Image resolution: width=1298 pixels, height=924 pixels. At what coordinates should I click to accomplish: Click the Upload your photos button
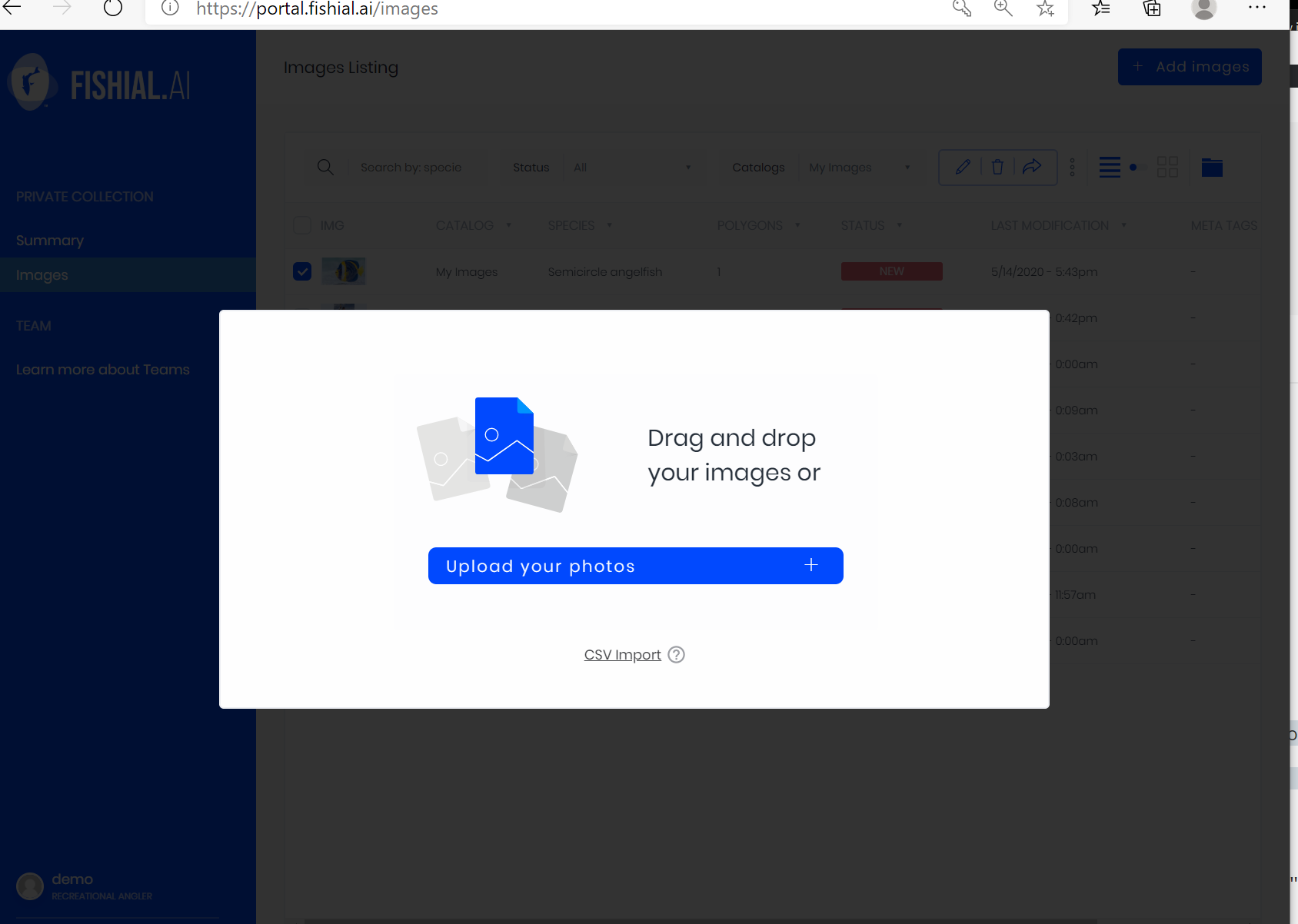[x=635, y=566]
